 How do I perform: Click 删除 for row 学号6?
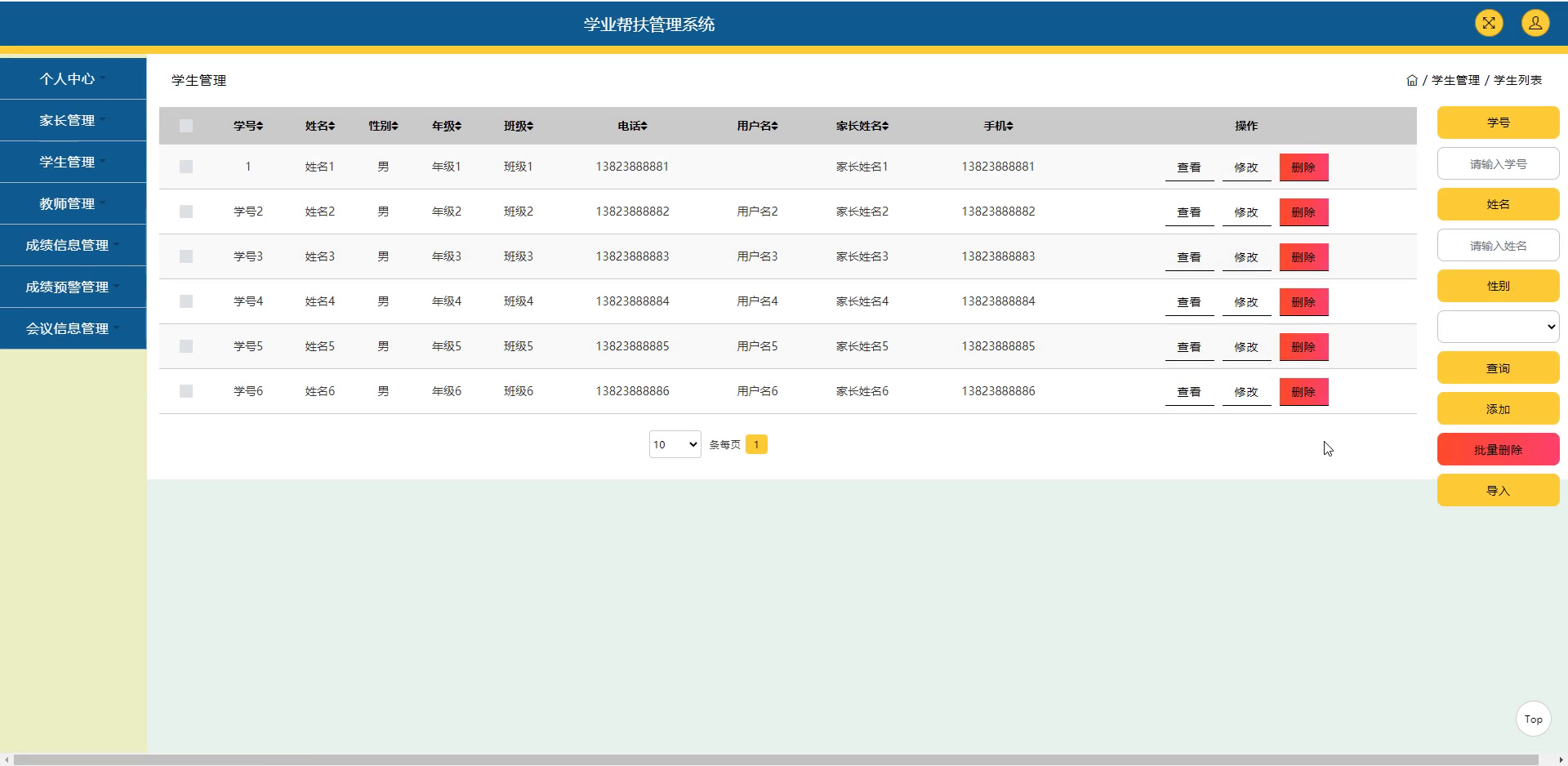[1303, 392]
